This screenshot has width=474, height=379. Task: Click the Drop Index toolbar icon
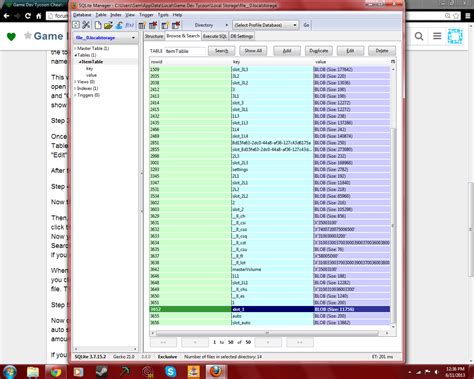(x=176, y=25)
